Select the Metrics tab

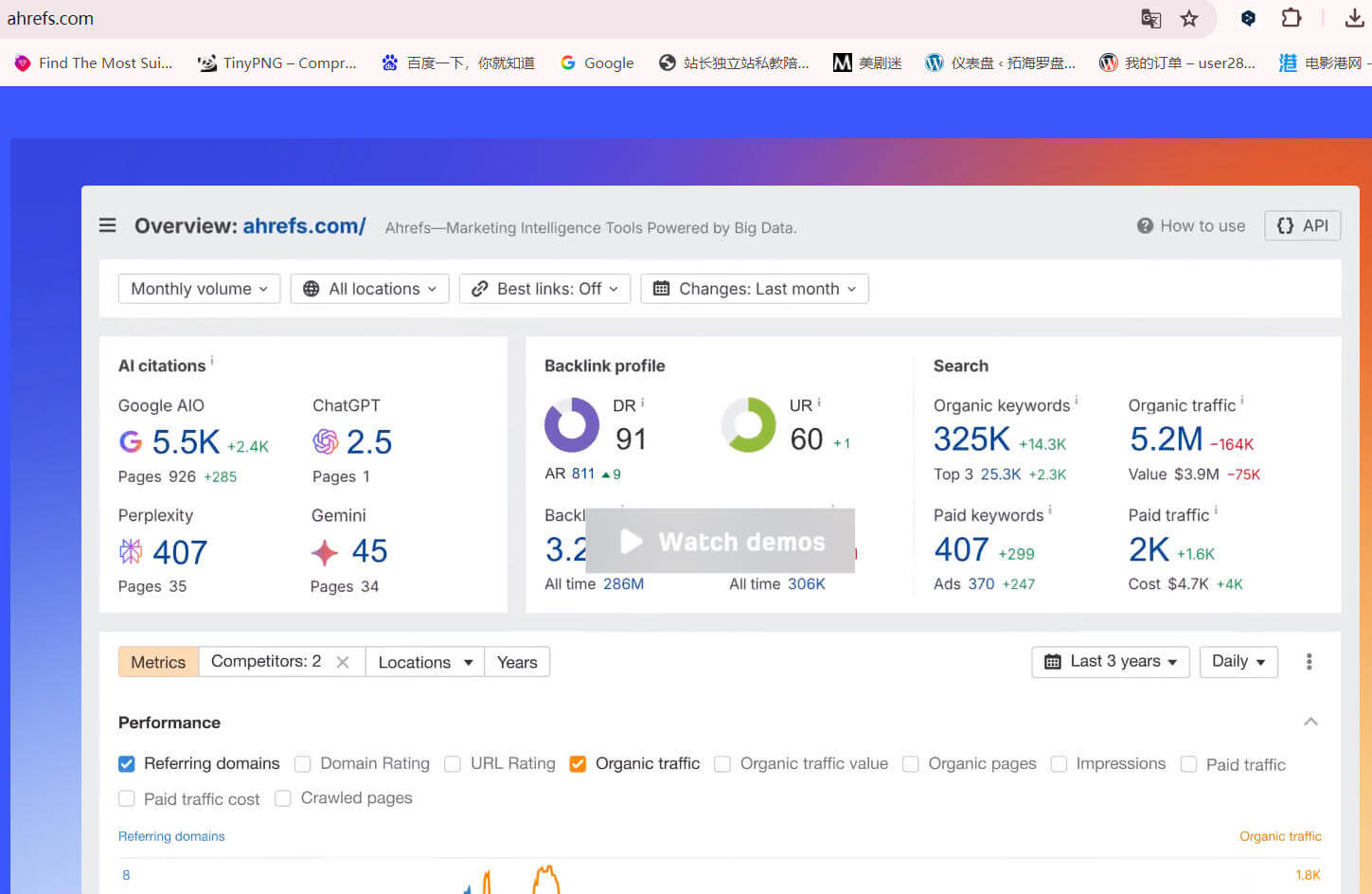[x=158, y=662]
